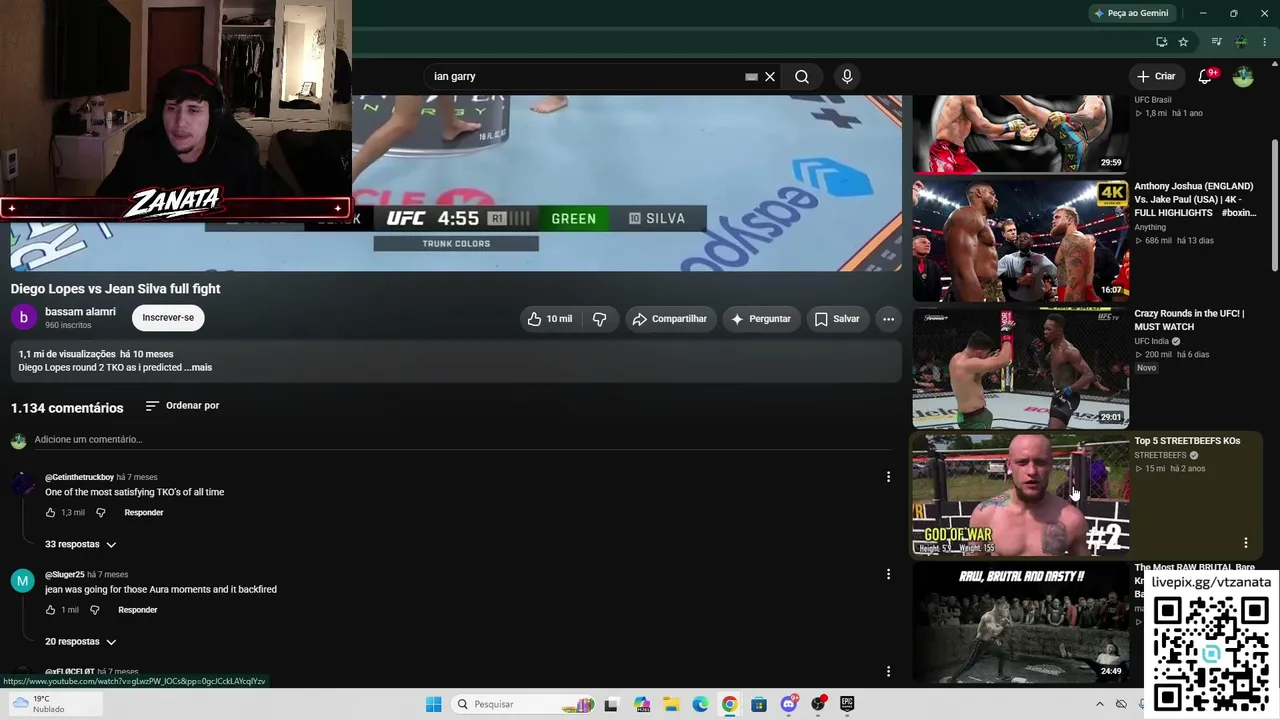Open options for Top 5 STREETBEEFS KOs video
The height and width of the screenshot is (720, 1280).
point(1246,543)
